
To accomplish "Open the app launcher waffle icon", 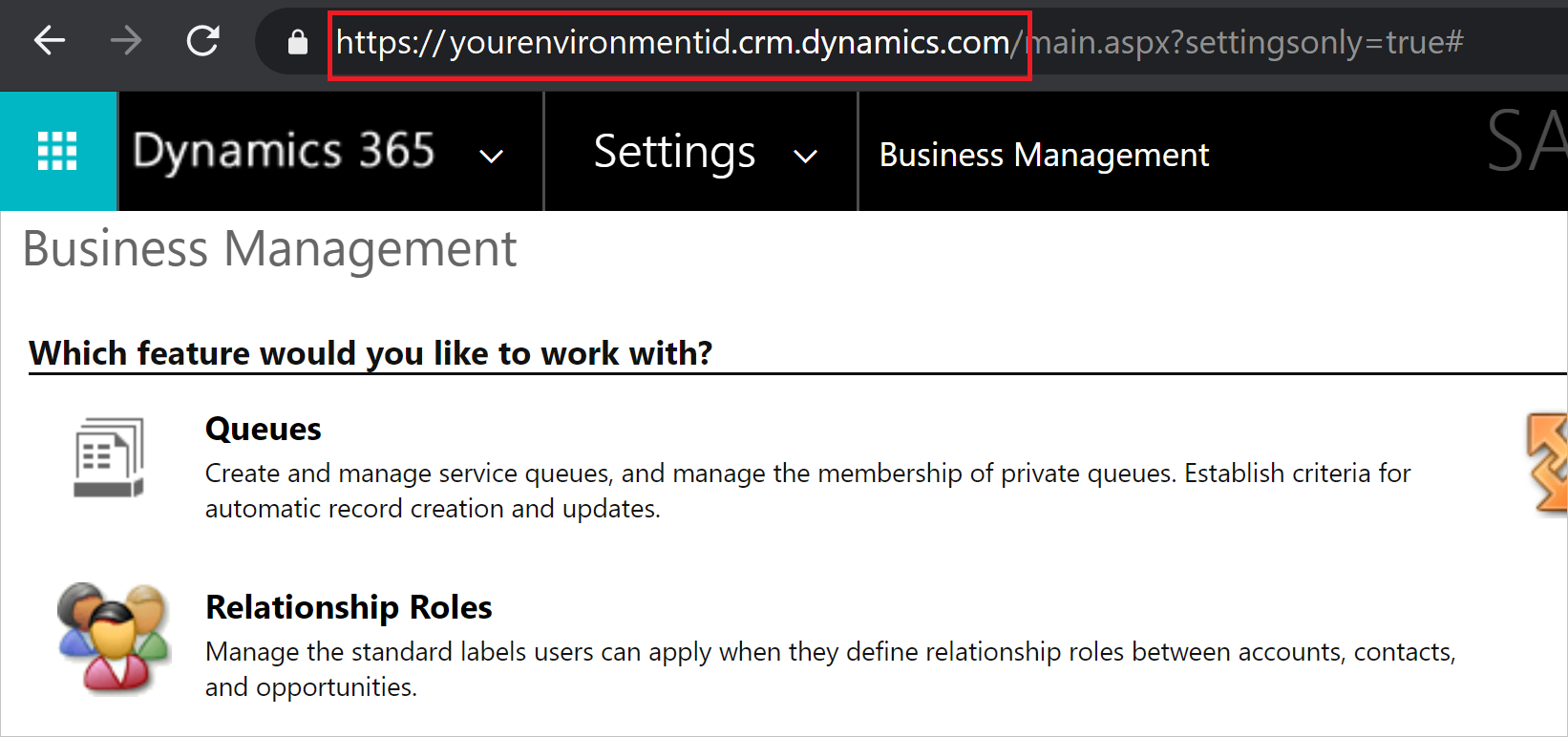I will tap(57, 151).
